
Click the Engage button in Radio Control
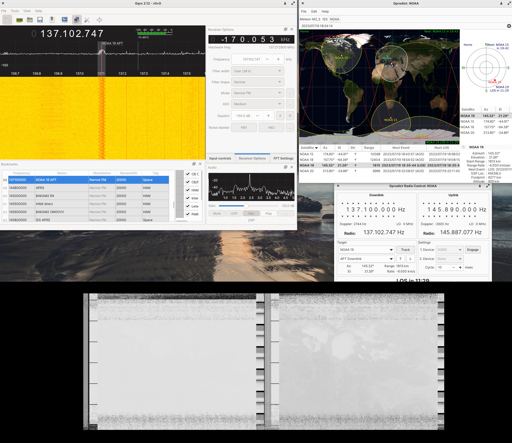(473, 250)
